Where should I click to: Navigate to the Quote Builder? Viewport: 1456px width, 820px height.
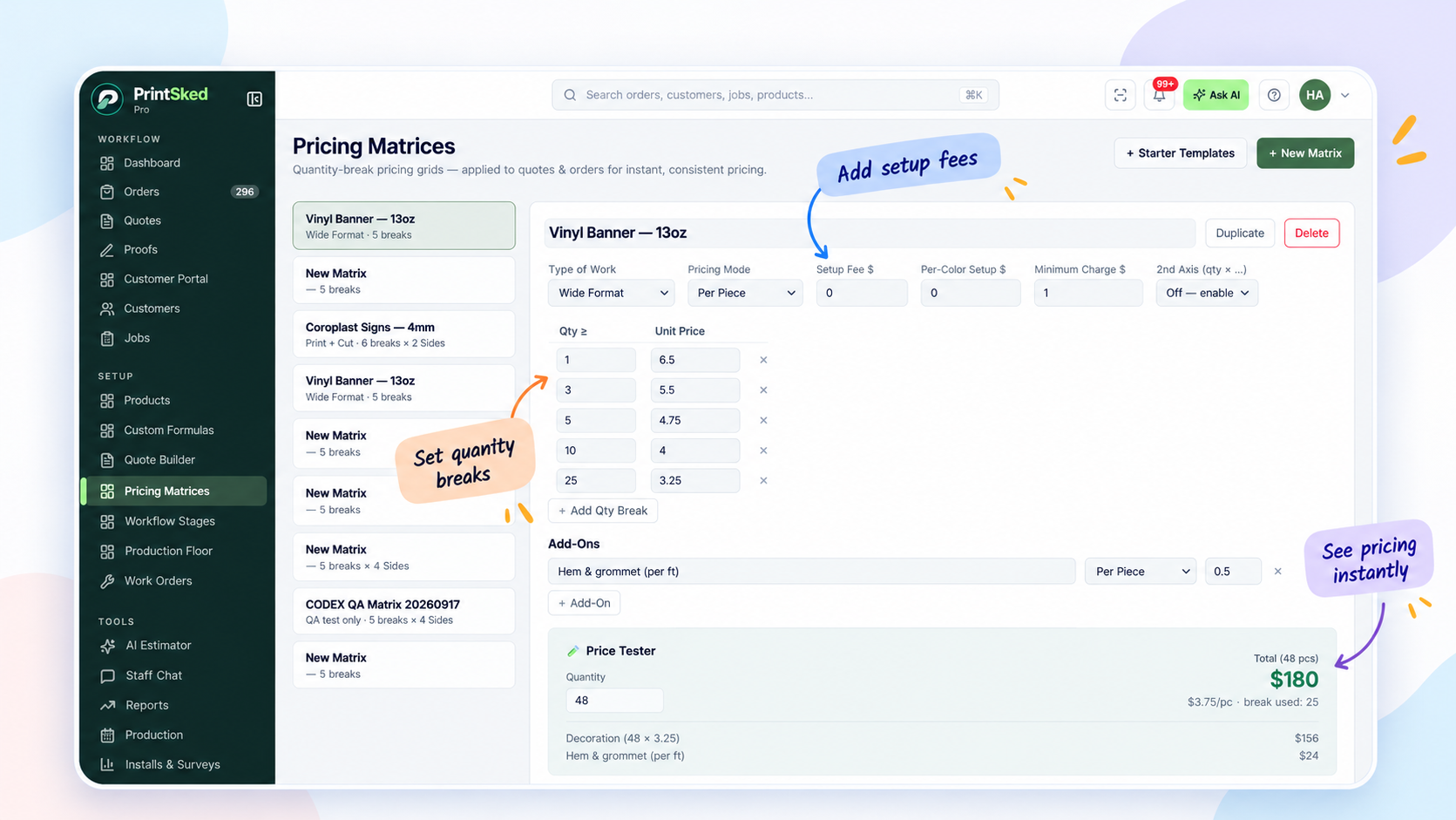[175, 460]
